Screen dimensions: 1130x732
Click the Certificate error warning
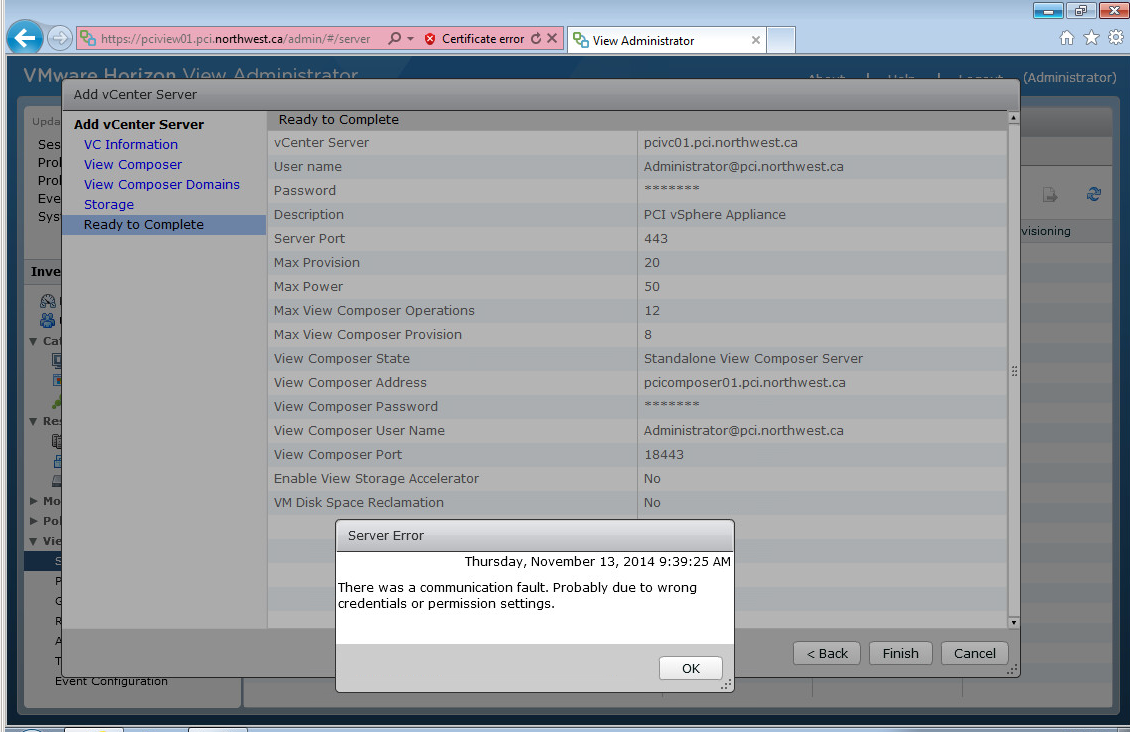474,39
